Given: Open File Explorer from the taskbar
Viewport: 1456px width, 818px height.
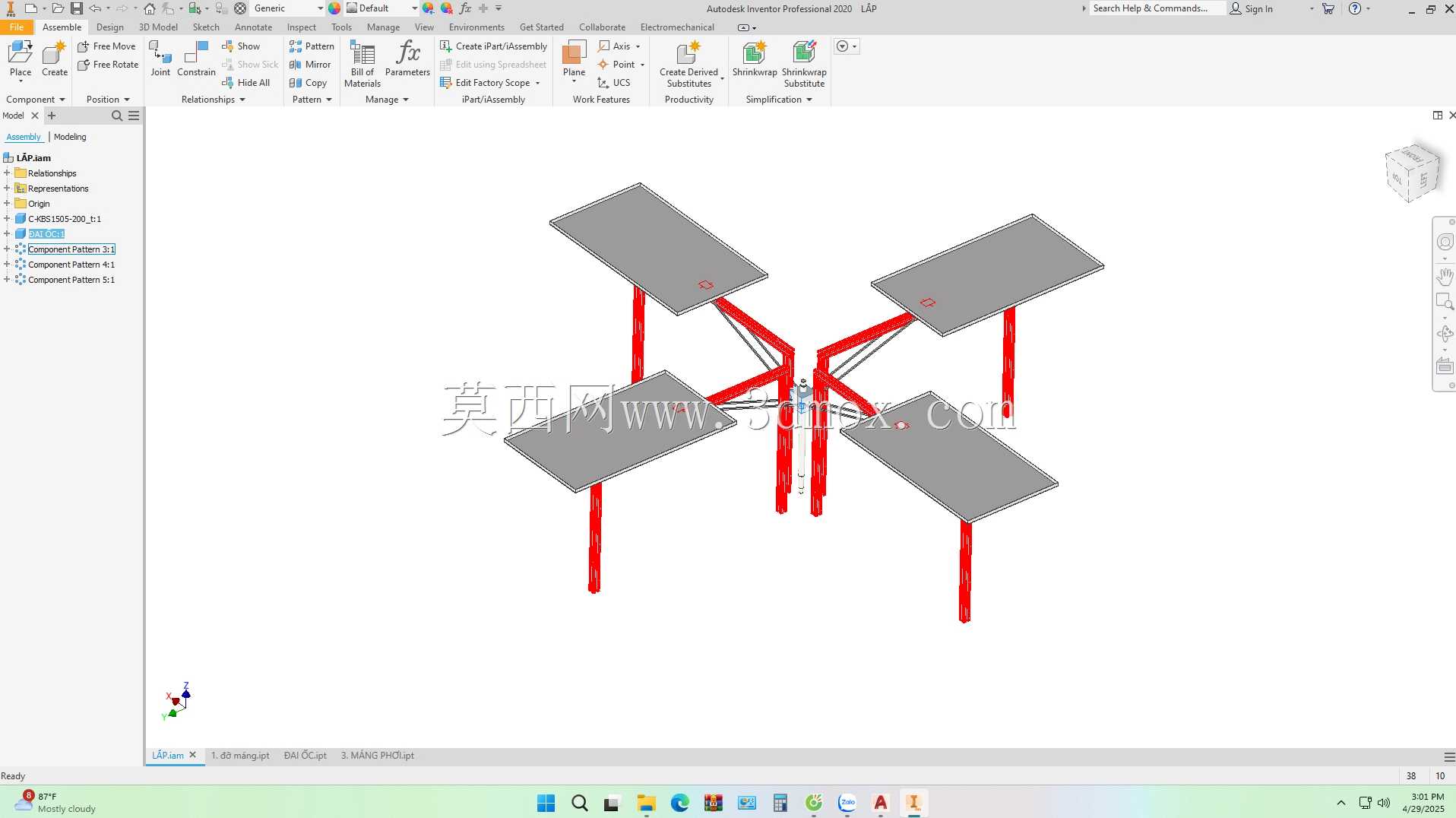Looking at the screenshot, I should click(x=647, y=803).
